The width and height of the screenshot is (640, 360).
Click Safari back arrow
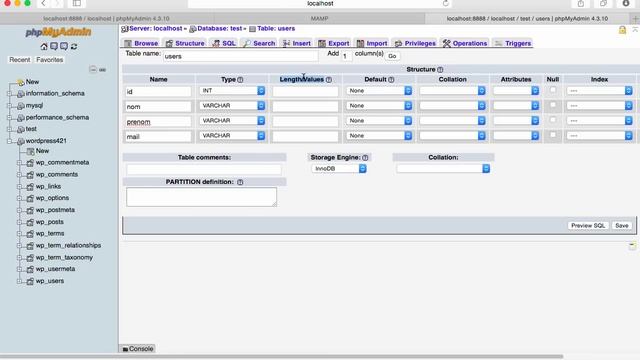click(43, 4)
